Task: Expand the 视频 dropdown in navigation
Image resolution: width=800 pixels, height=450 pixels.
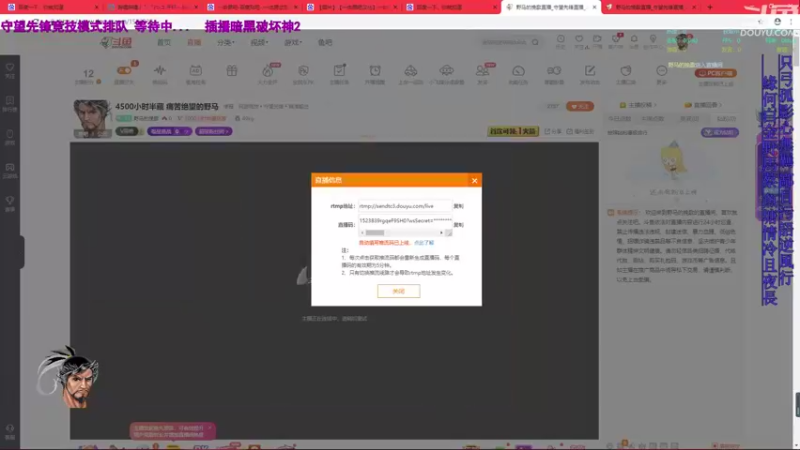Action: pyautogui.click(x=259, y=42)
